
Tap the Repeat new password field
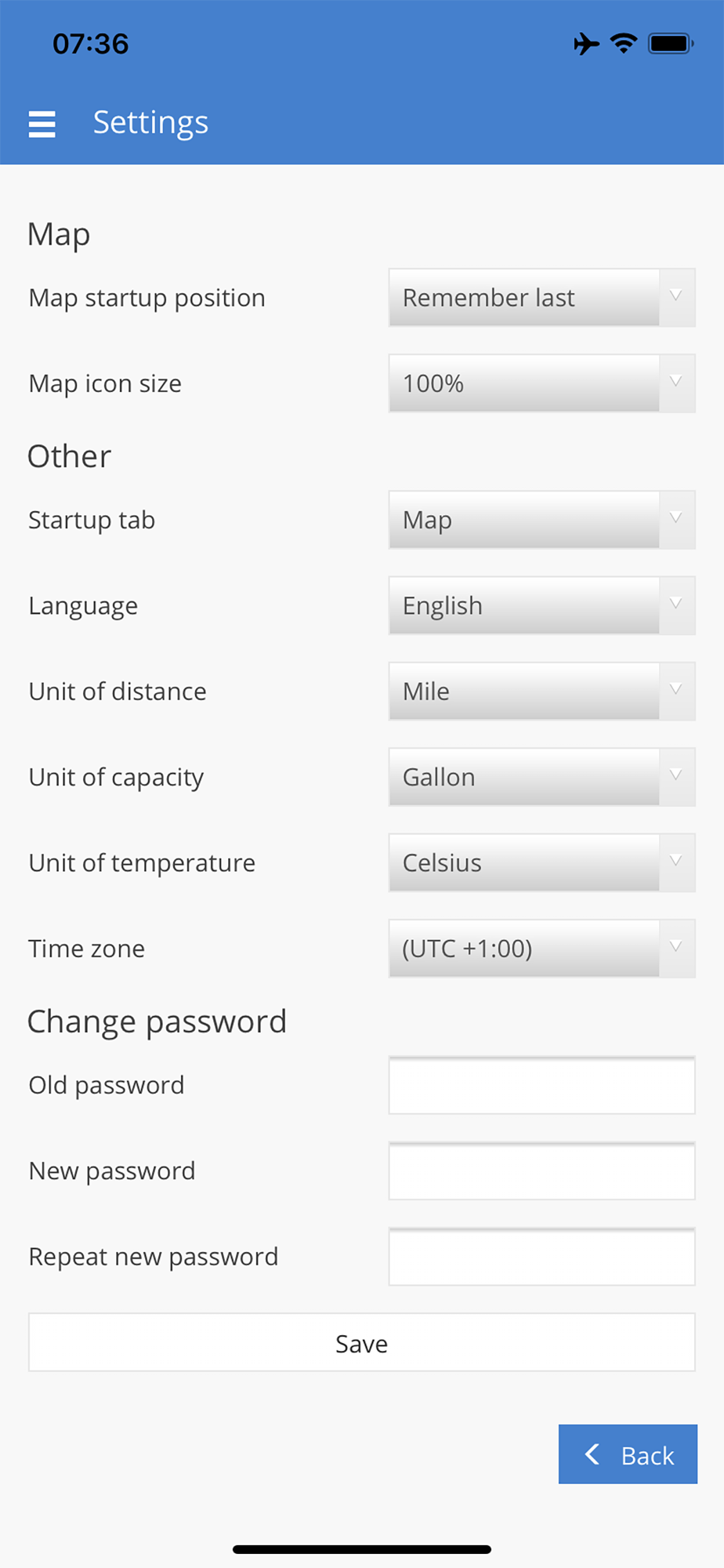(541, 1257)
